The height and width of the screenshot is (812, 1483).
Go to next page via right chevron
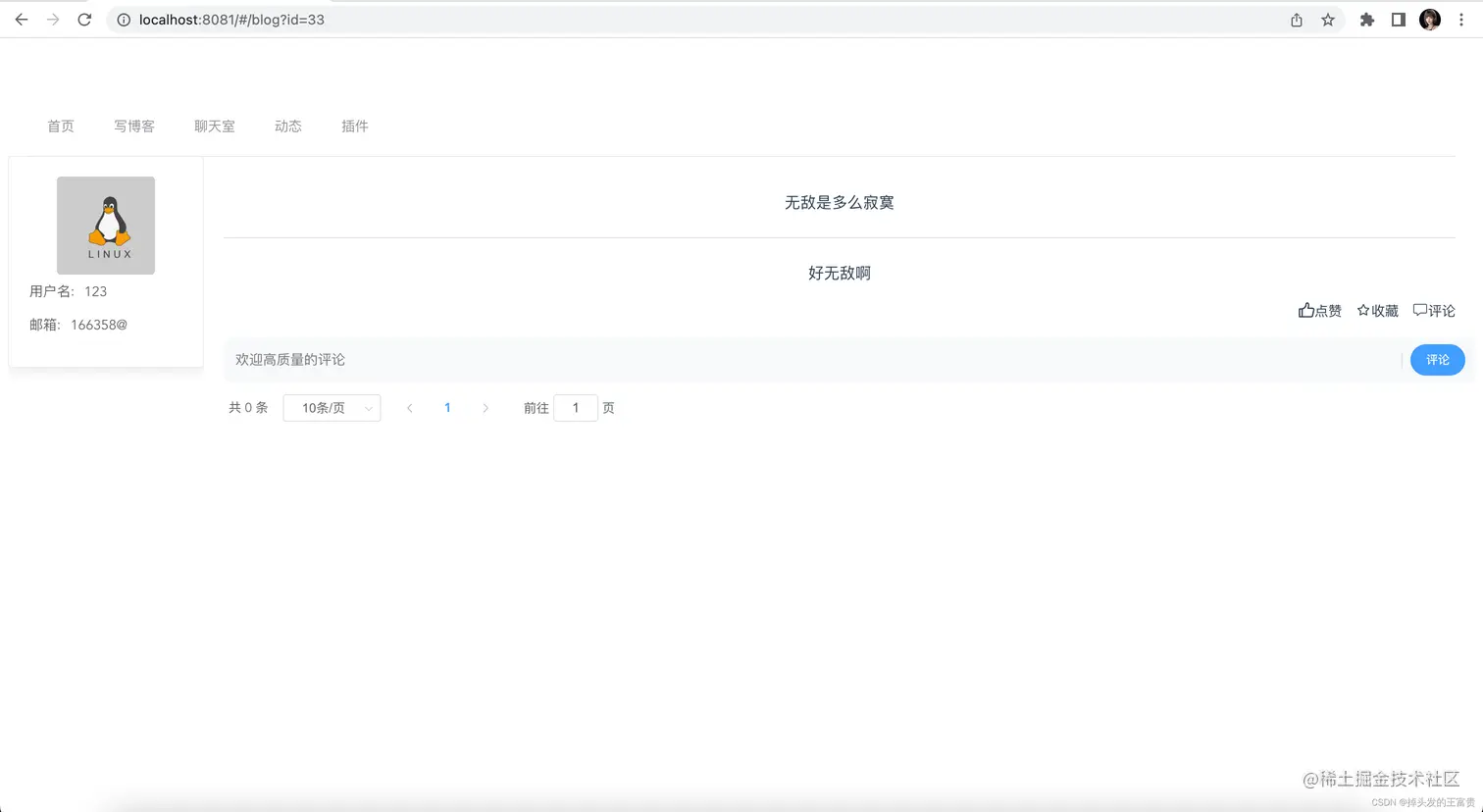pyautogui.click(x=486, y=408)
